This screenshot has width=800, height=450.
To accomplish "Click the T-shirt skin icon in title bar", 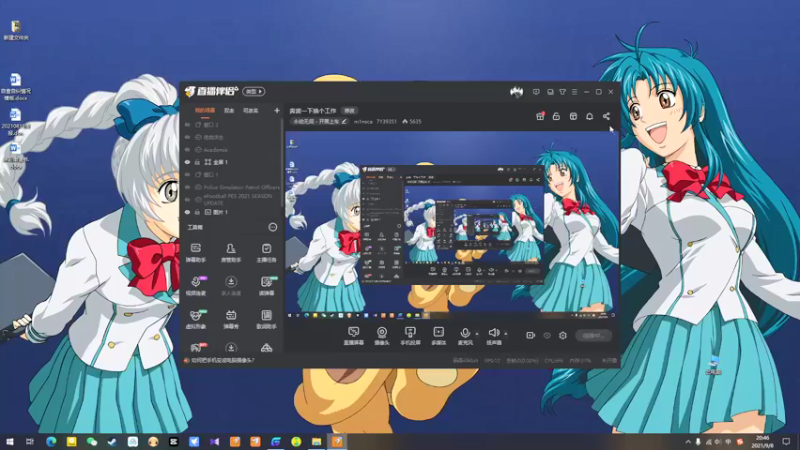I will (x=562, y=92).
